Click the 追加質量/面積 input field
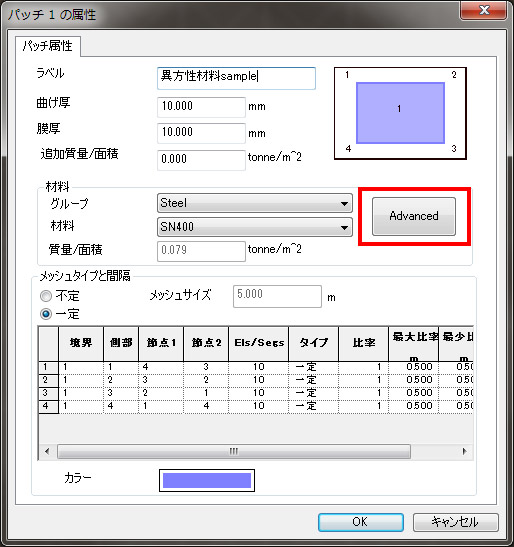Image resolution: width=514 pixels, height=547 pixels. point(201,160)
